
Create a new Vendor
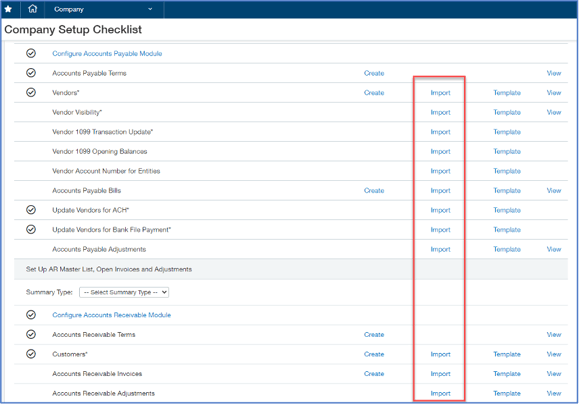(374, 93)
